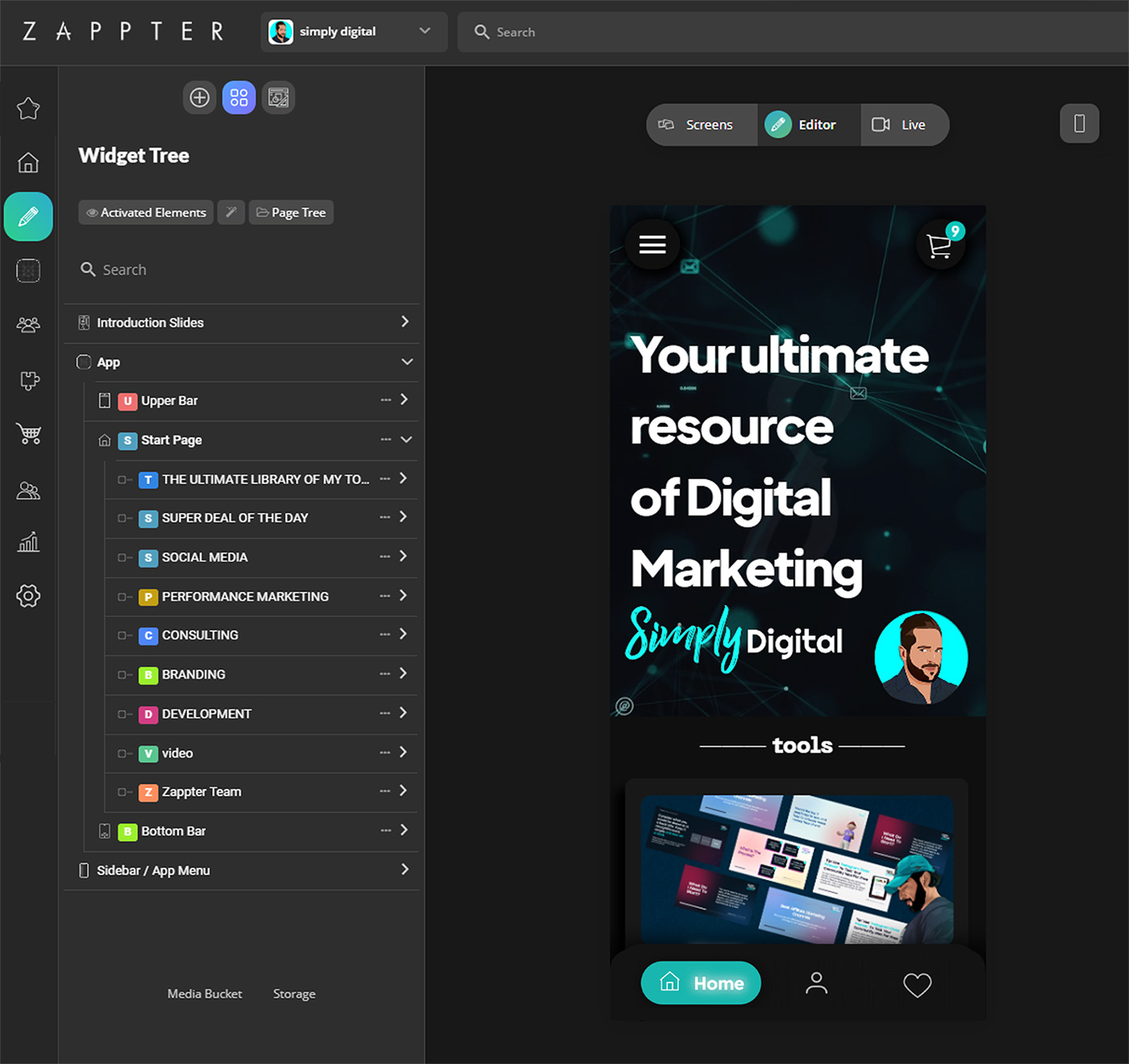Open the cart icon with badge 9

(940, 244)
